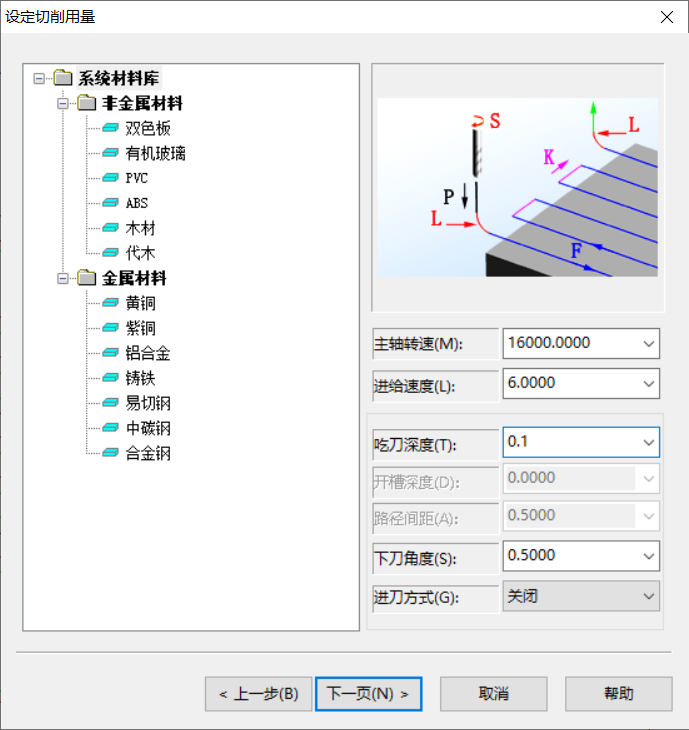
Task: Click the material icon beside 木材
Action: tap(110, 228)
